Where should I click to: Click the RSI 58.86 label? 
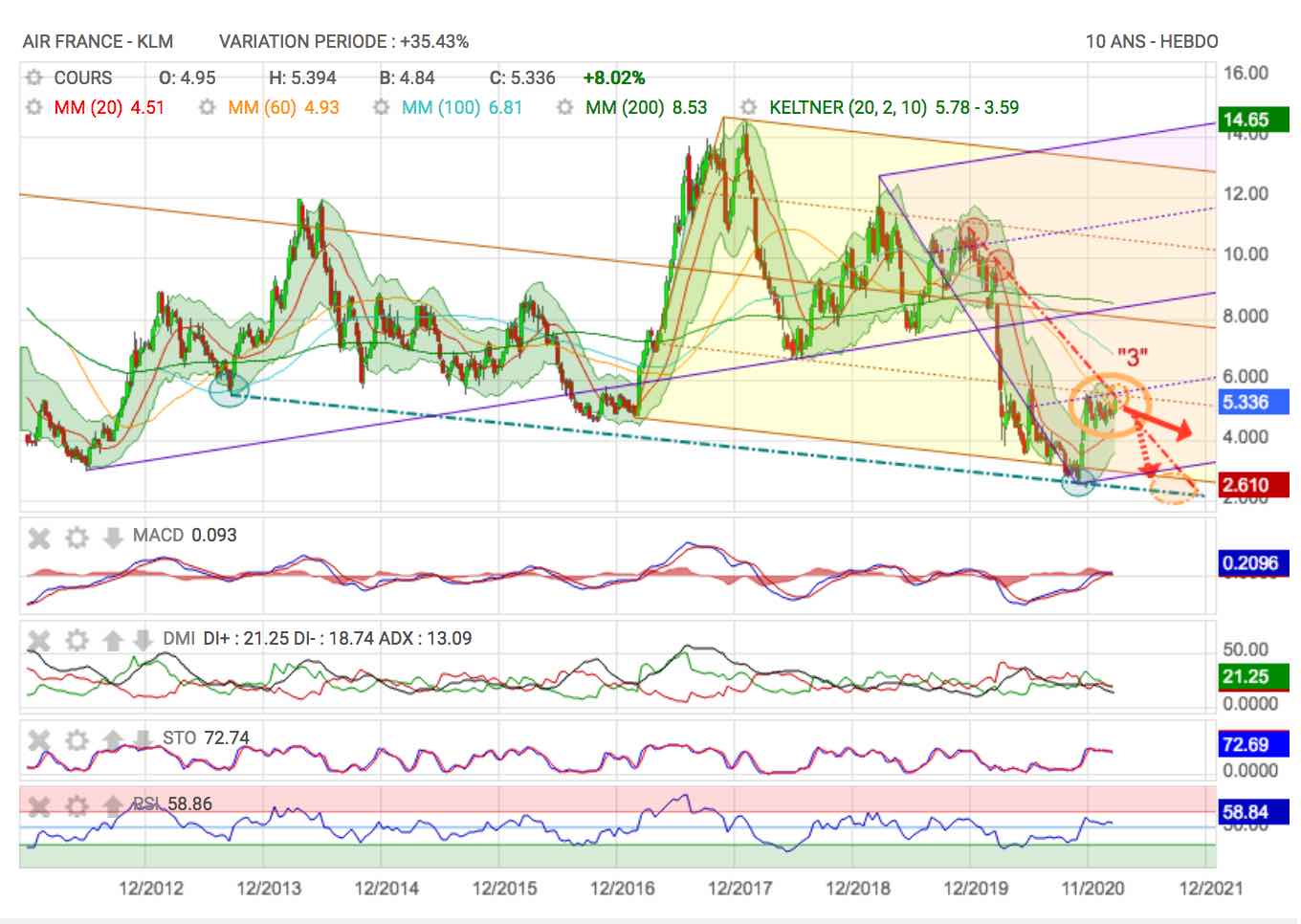(x=173, y=803)
